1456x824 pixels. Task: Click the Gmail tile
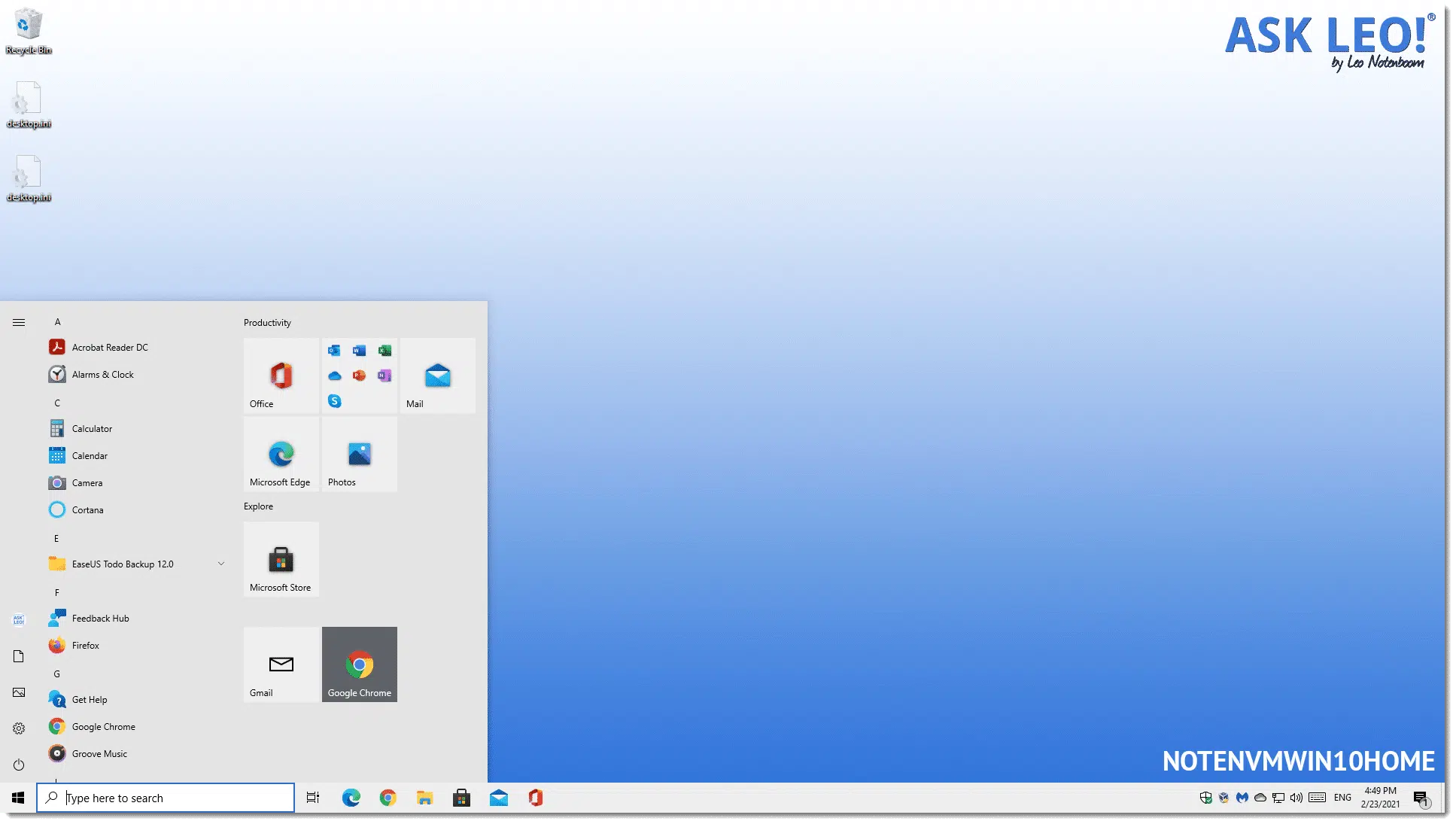(281, 664)
